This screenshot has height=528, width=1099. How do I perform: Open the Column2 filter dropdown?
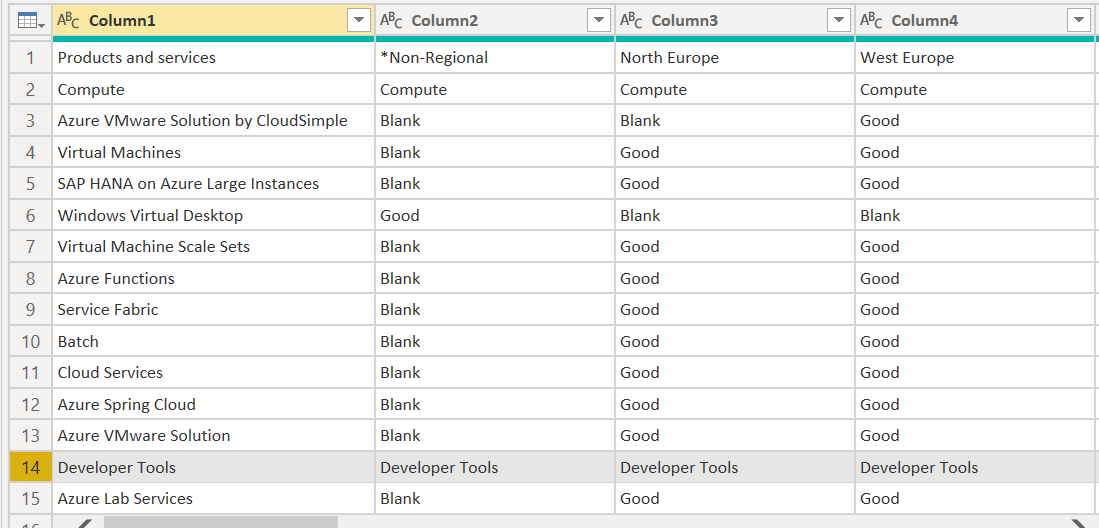click(599, 21)
